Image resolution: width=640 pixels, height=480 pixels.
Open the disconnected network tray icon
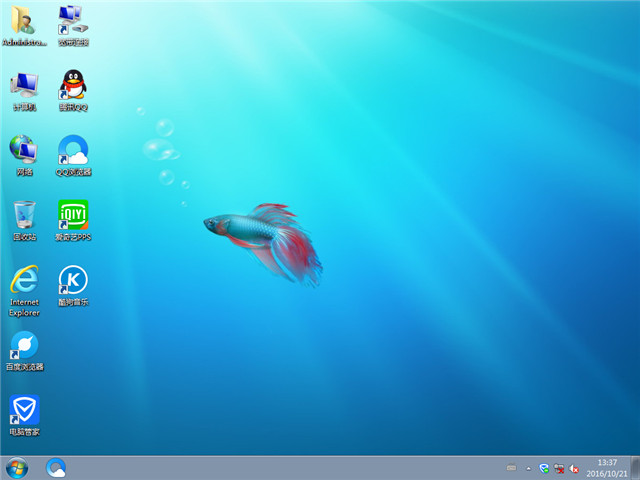pyautogui.click(x=559, y=469)
